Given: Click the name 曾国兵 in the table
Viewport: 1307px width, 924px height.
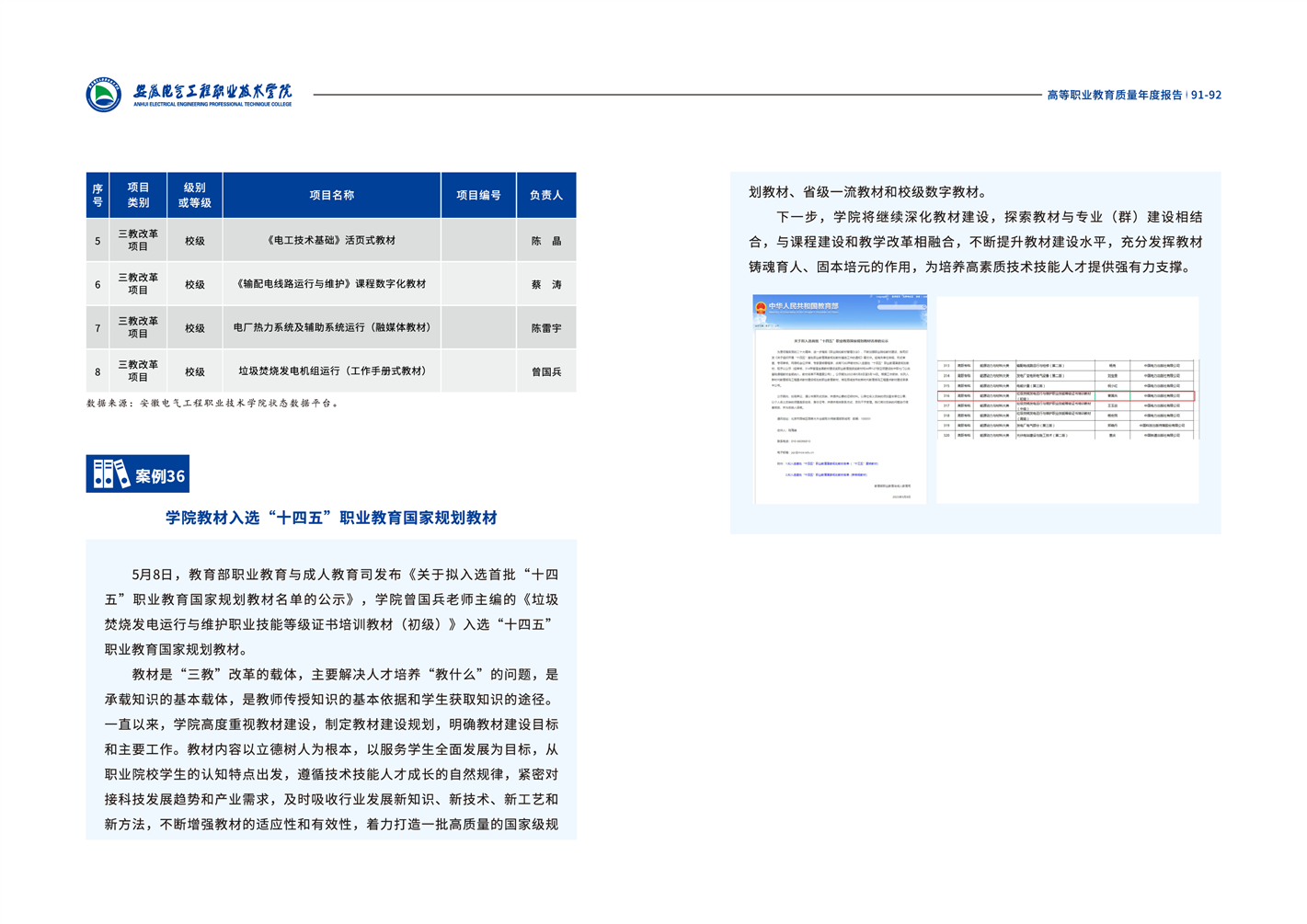Looking at the screenshot, I should (546, 372).
